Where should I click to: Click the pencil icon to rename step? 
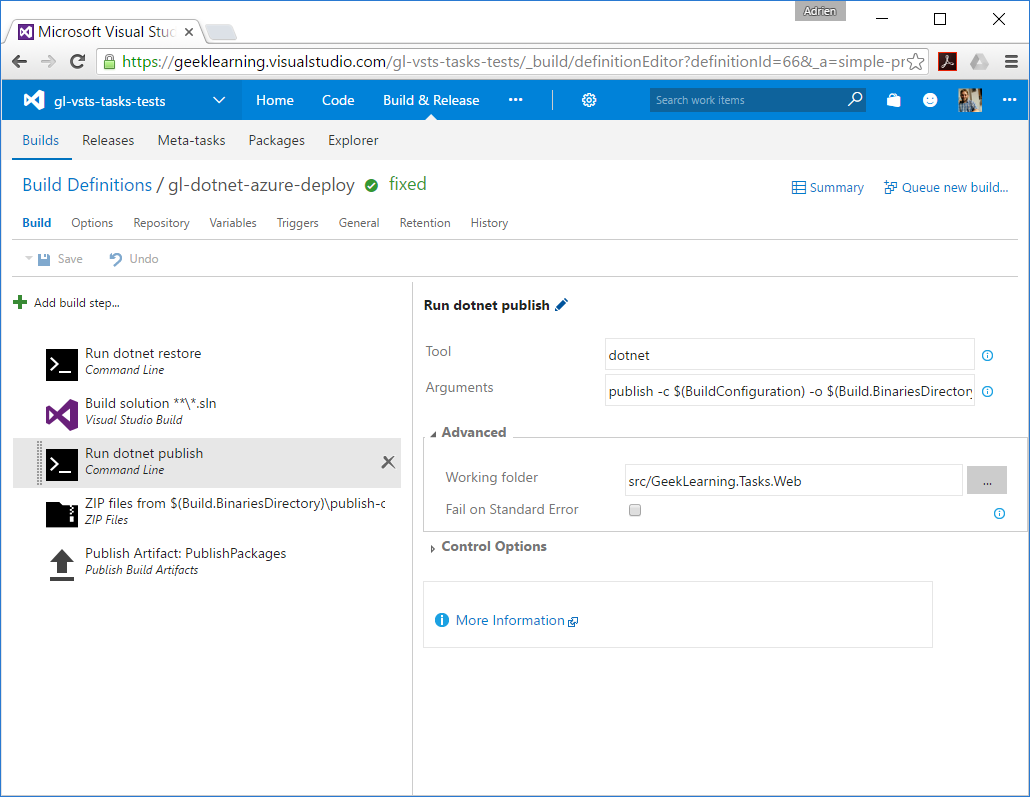click(x=561, y=305)
